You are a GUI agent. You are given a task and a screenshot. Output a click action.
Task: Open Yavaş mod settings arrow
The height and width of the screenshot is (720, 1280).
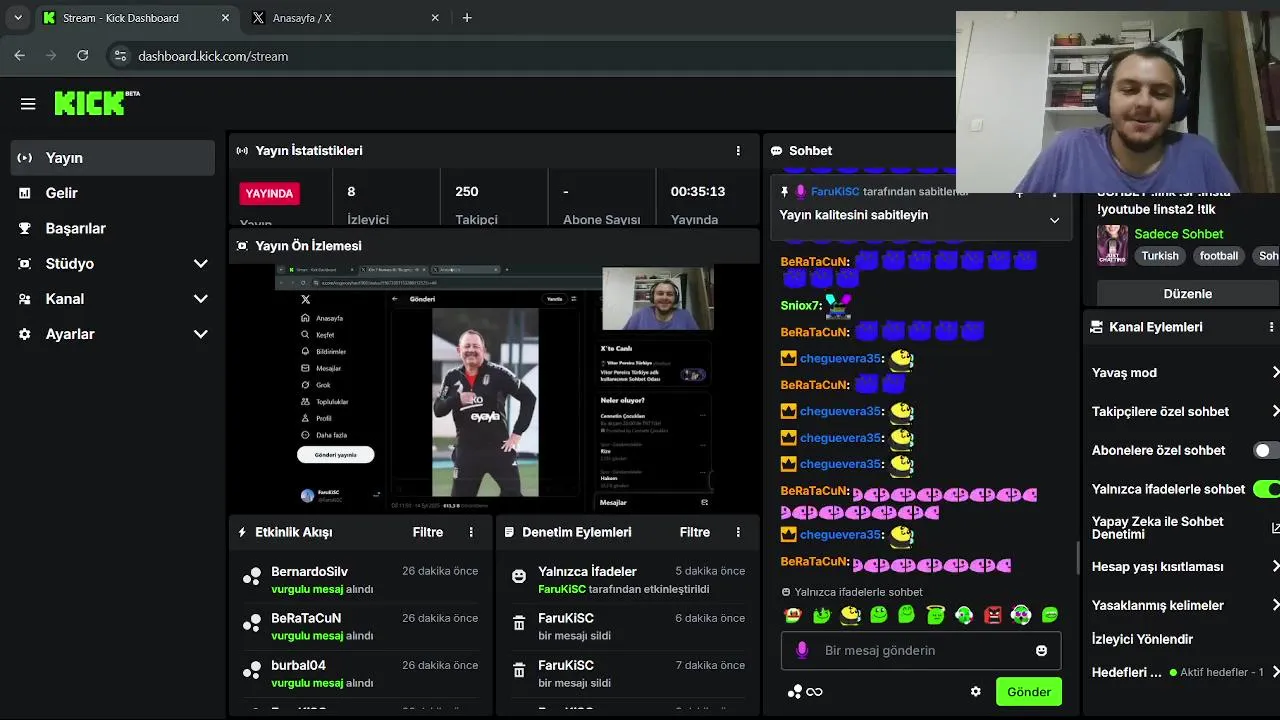[x=1275, y=372]
